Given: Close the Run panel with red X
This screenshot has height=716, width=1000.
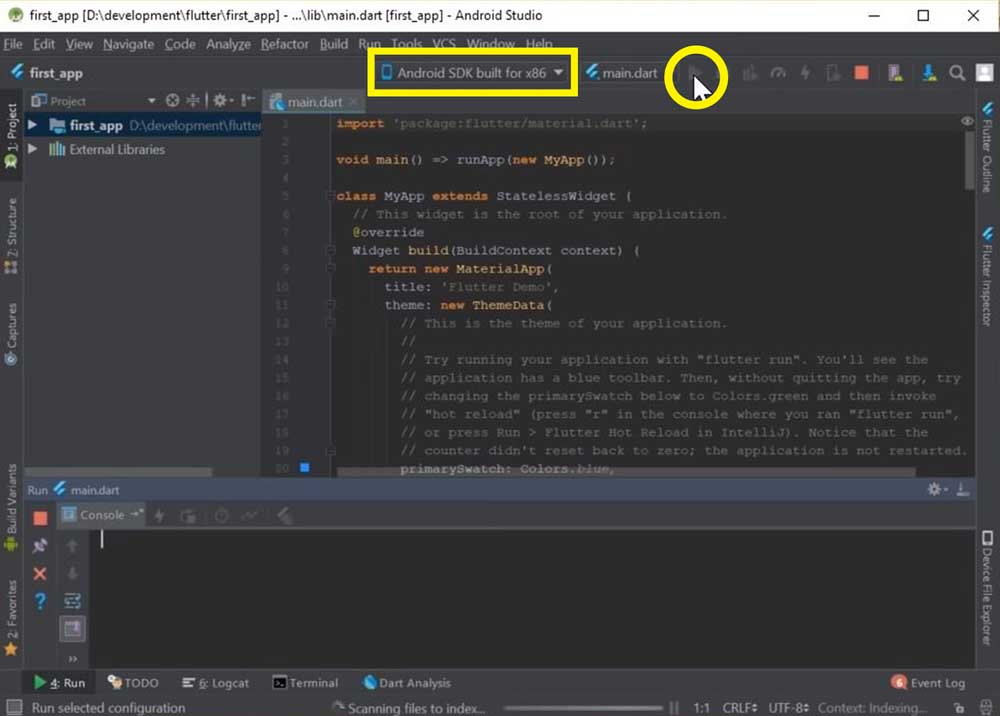Looking at the screenshot, I should 40,573.
